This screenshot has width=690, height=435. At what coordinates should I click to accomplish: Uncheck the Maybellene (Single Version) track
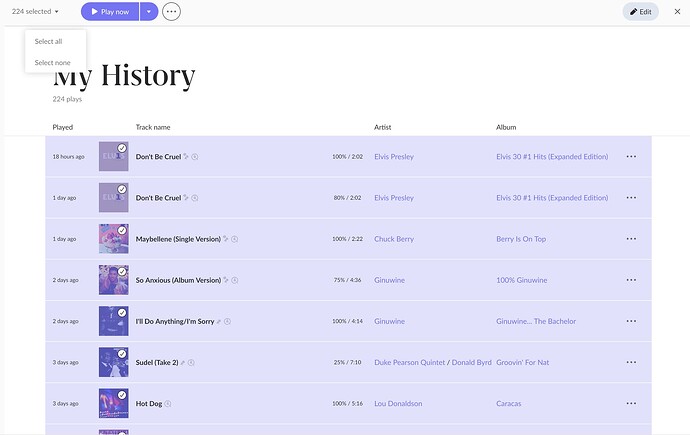122,230
